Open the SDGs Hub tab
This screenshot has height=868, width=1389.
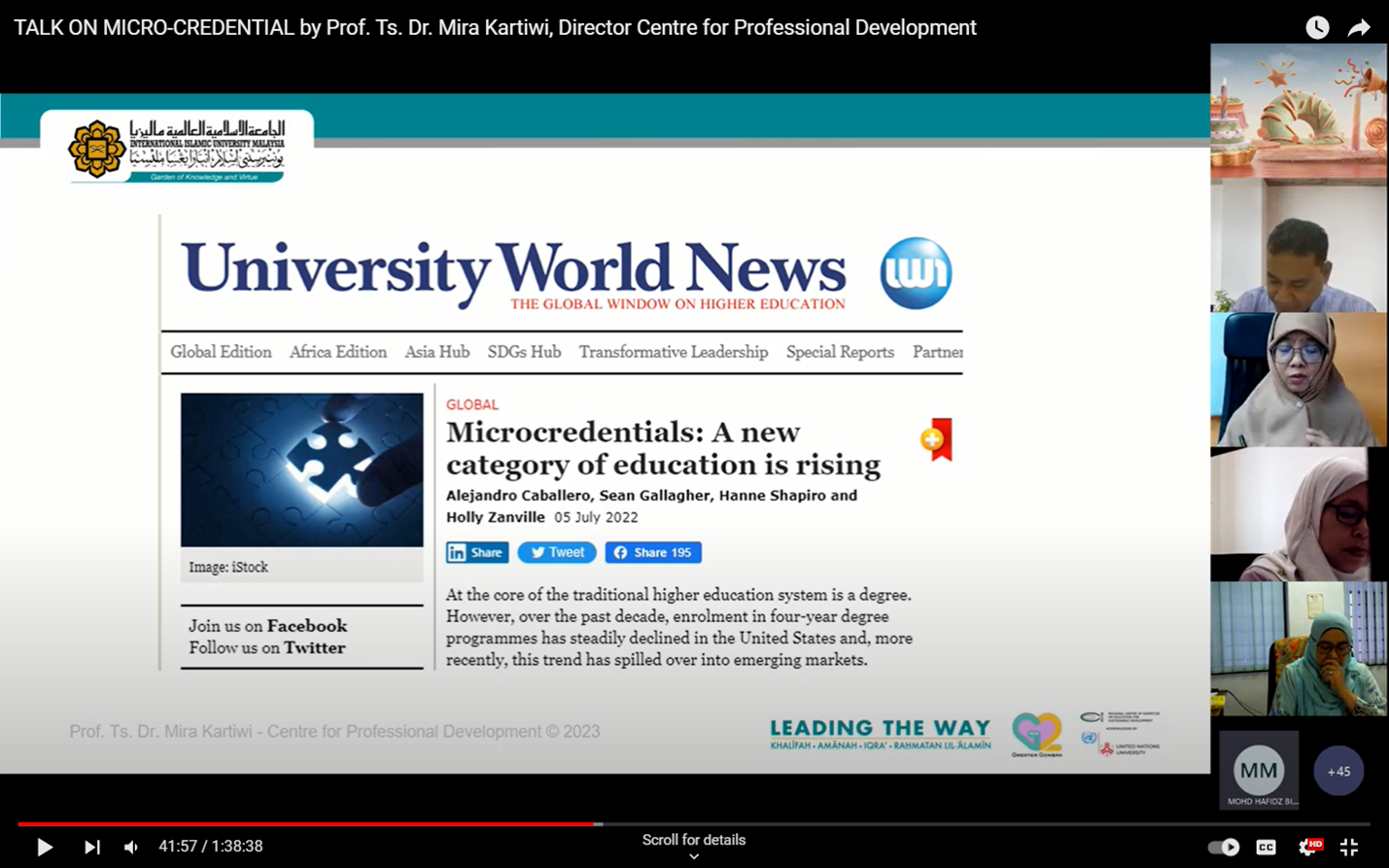[x=524, y=352]
